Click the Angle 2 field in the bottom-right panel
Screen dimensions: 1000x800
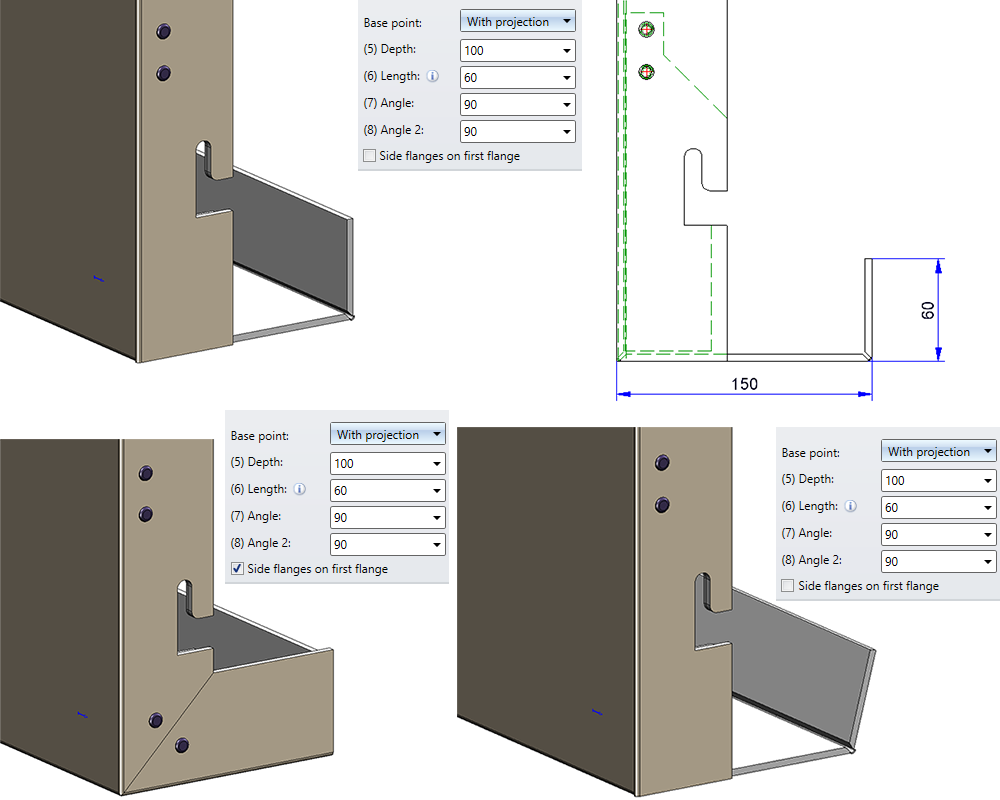938,561
